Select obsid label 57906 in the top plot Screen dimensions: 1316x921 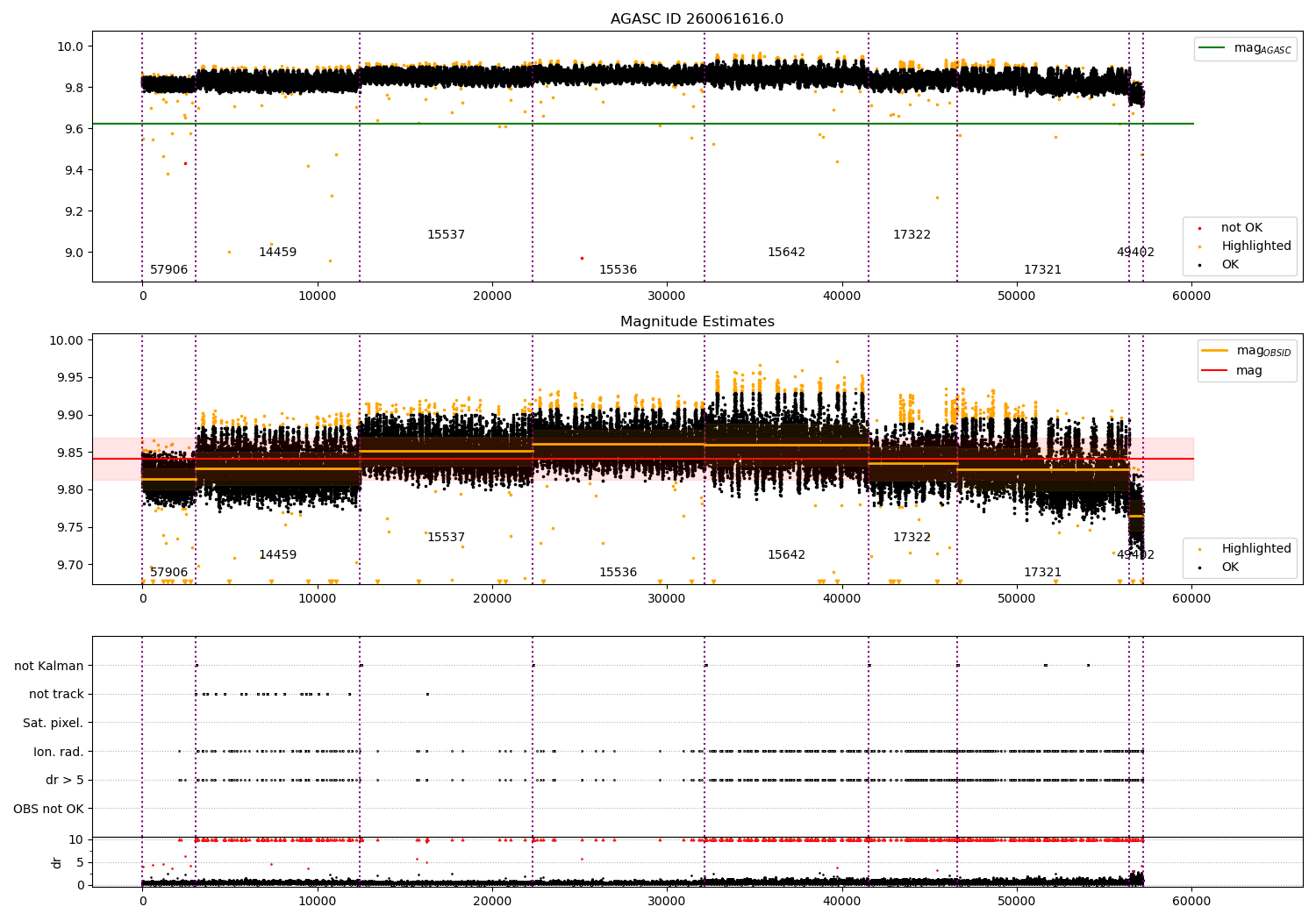click(169, 270)
